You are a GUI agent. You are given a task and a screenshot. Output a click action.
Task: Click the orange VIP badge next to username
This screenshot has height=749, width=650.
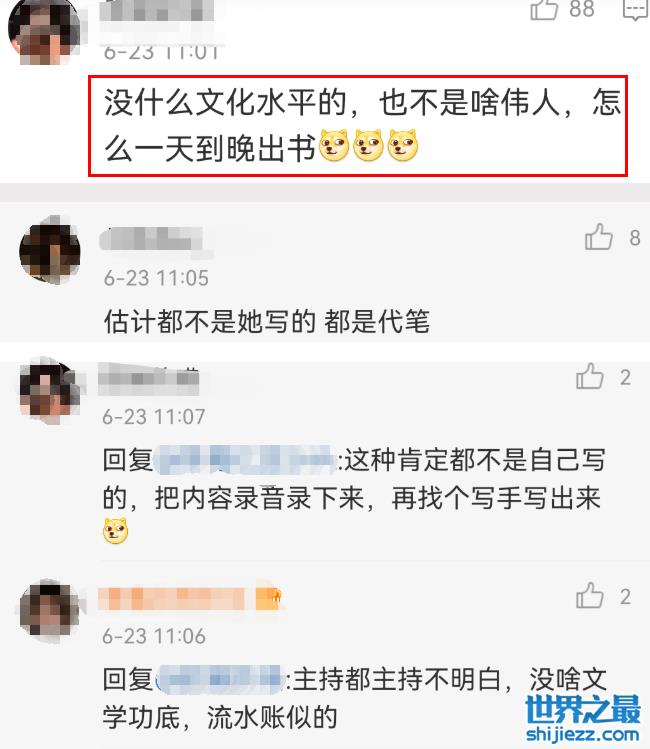[269, 598]
